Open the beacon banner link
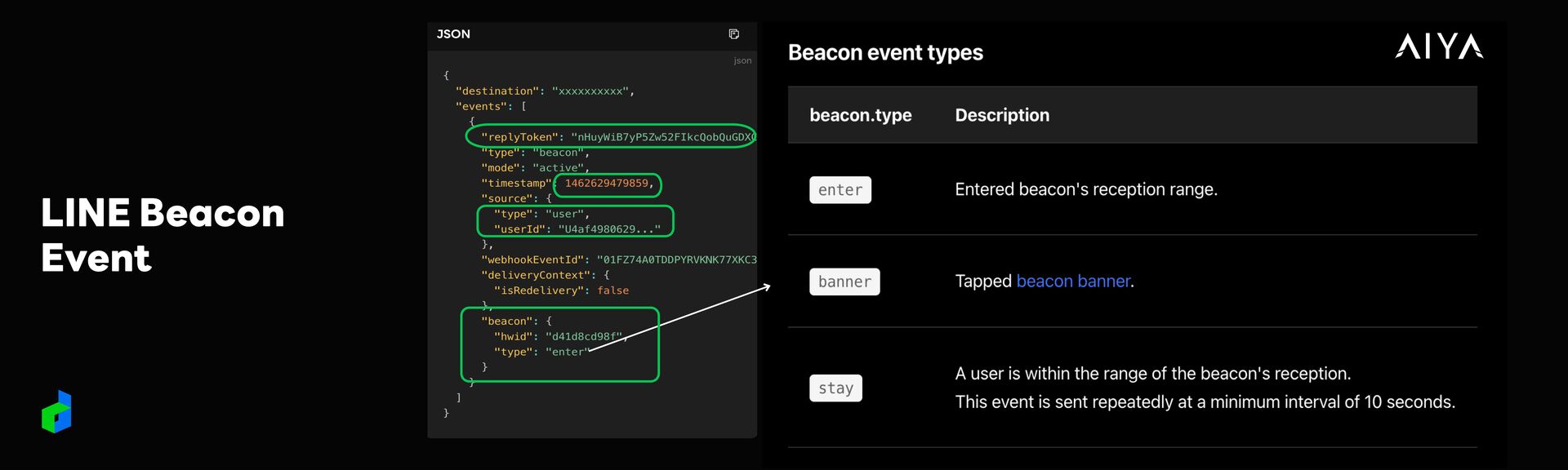 (x=1073, y=282)
